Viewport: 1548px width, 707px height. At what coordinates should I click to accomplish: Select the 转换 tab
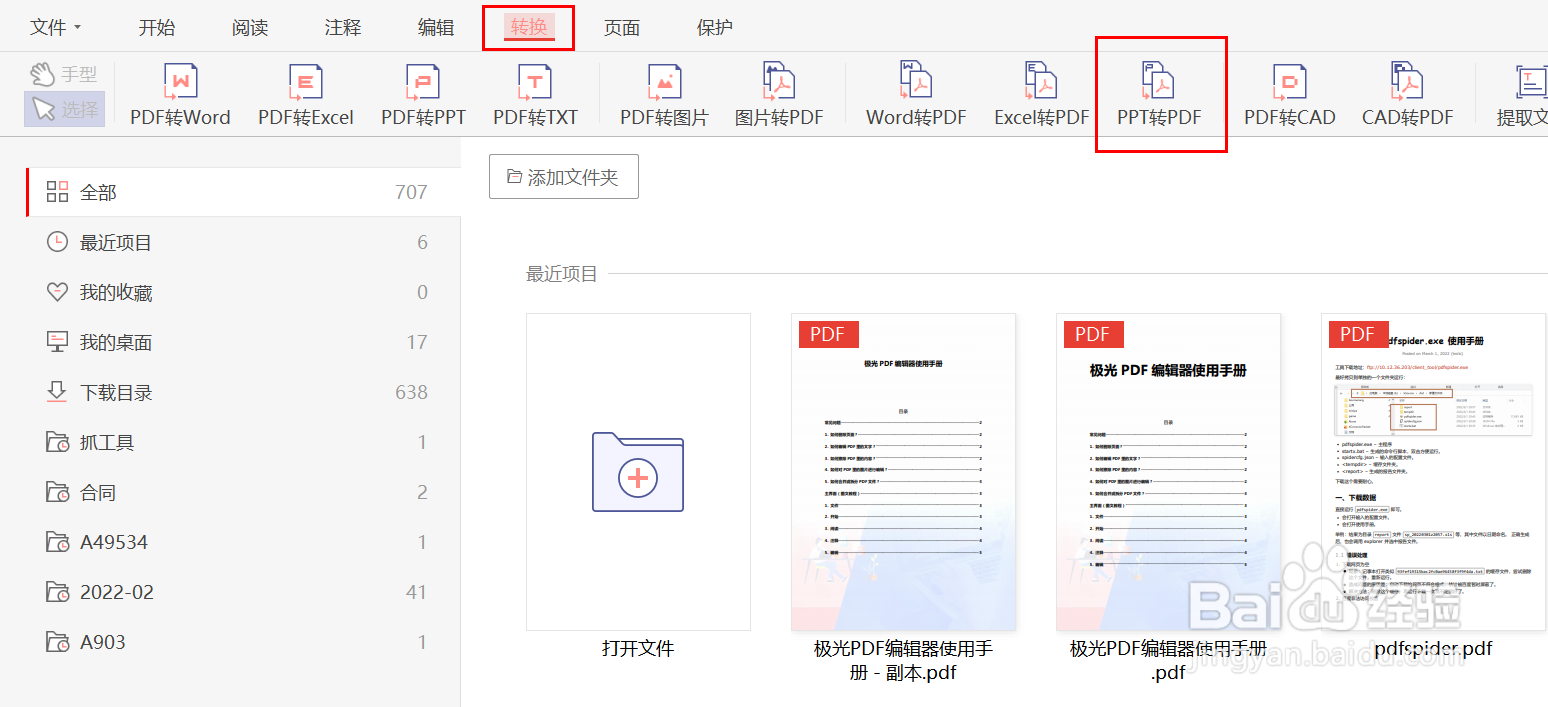(x=529, y=27)
